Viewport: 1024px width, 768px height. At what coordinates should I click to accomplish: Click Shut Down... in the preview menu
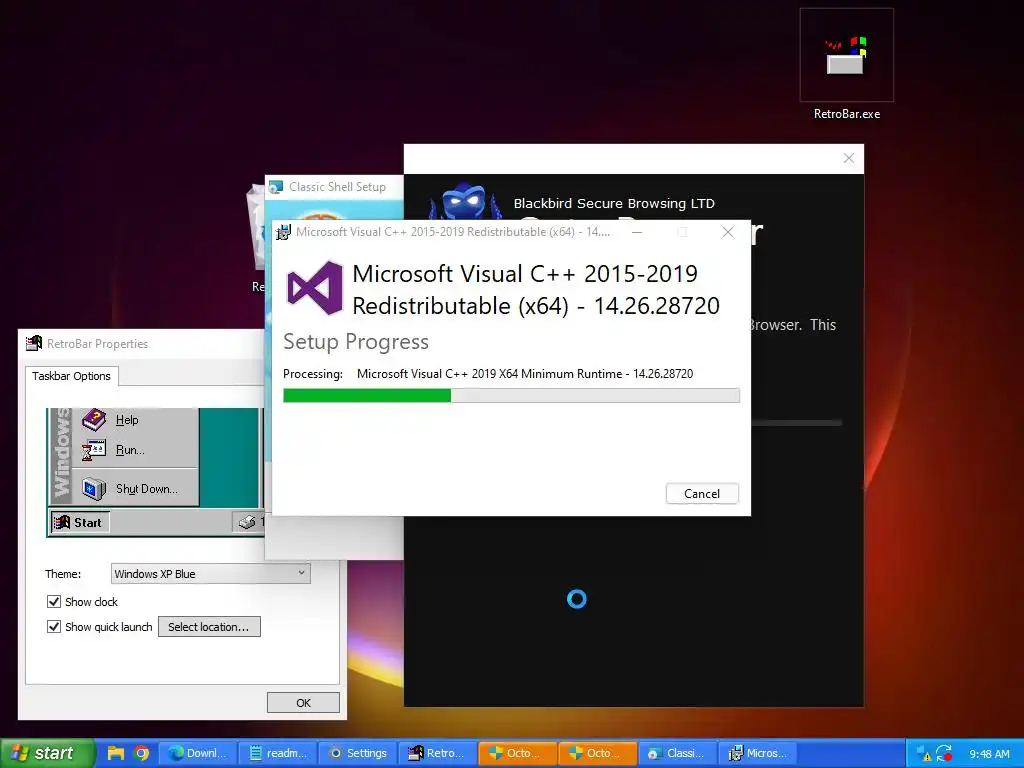146,488
